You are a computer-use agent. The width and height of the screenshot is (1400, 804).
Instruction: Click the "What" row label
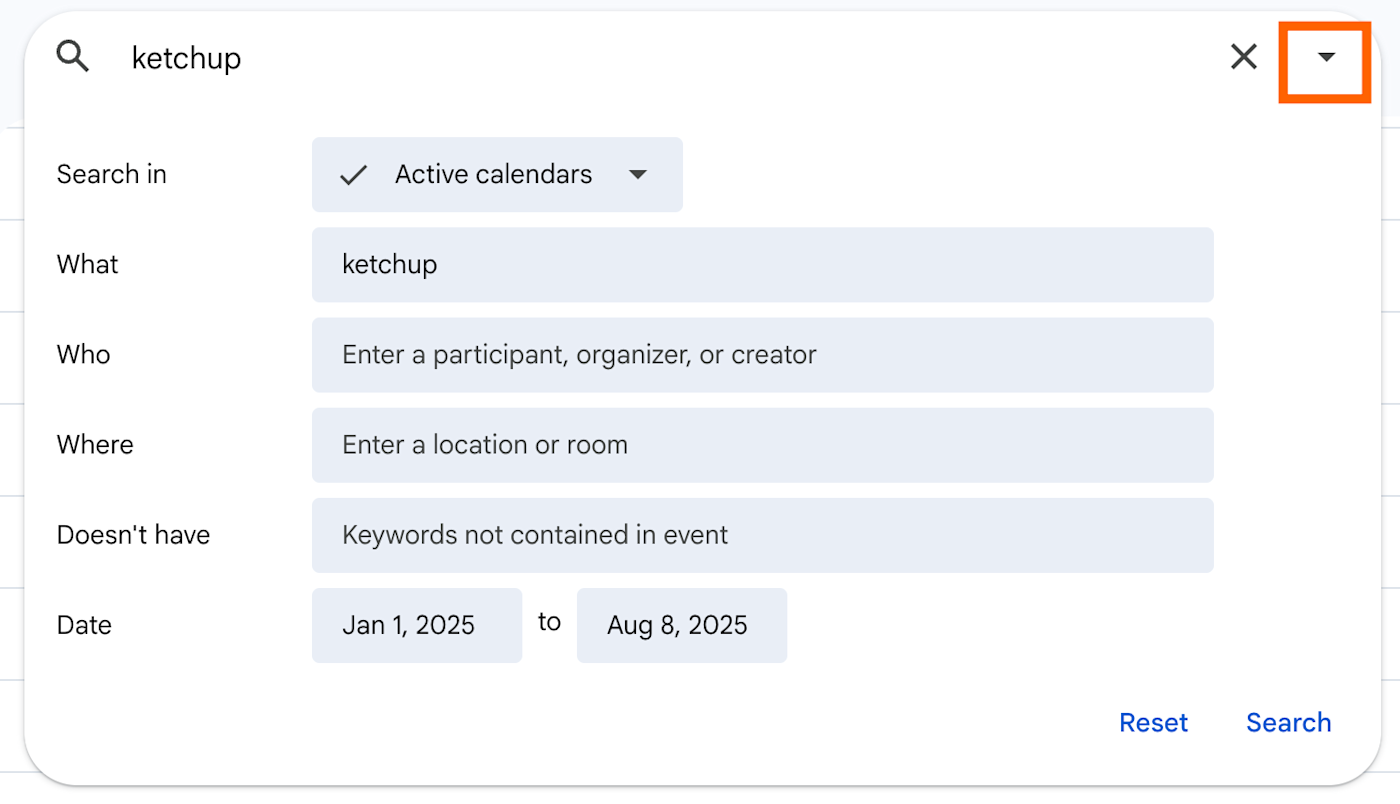(88, 265)
